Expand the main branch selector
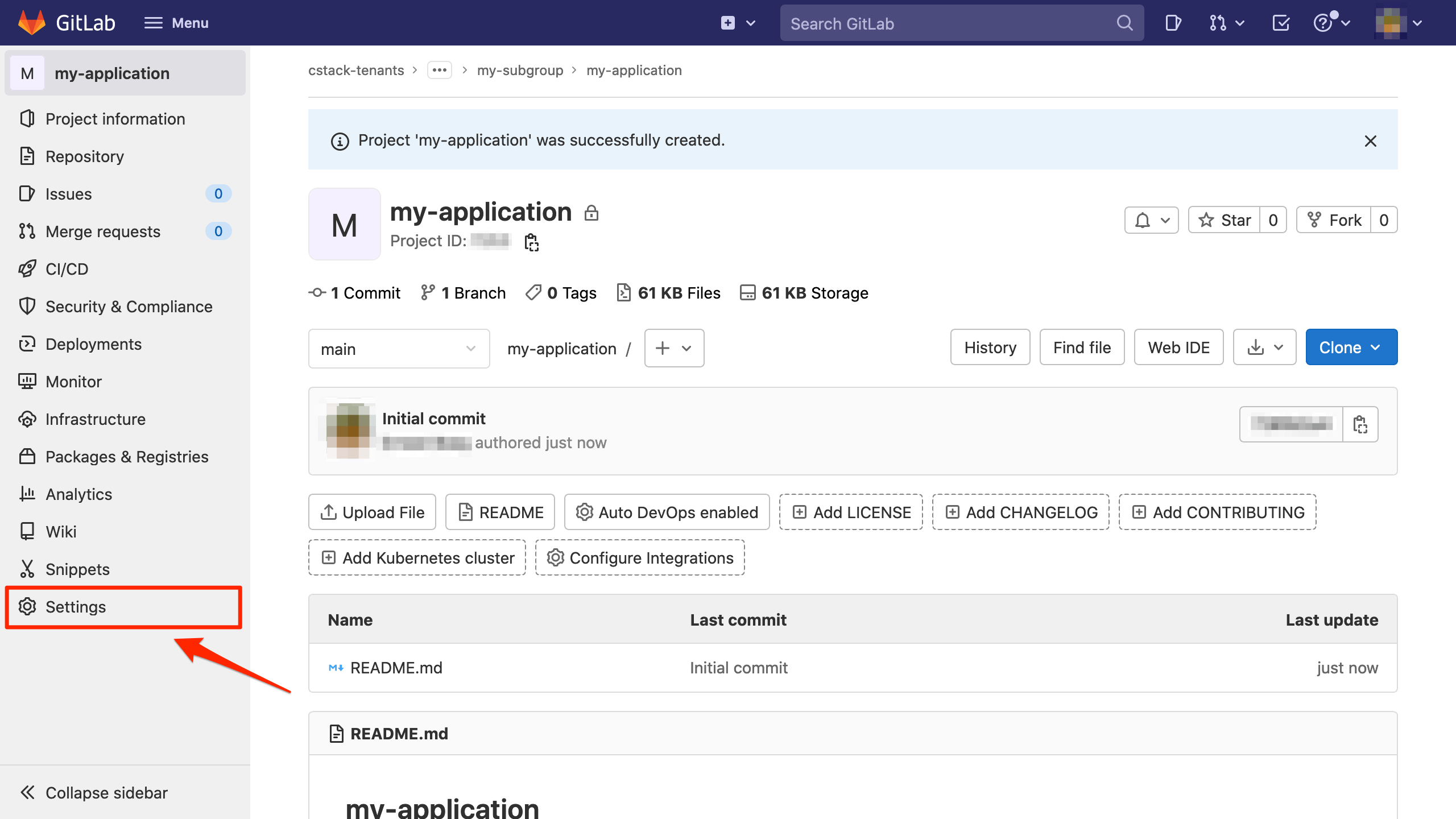Screen dimensions: 1456x819 tap(399, 348)
